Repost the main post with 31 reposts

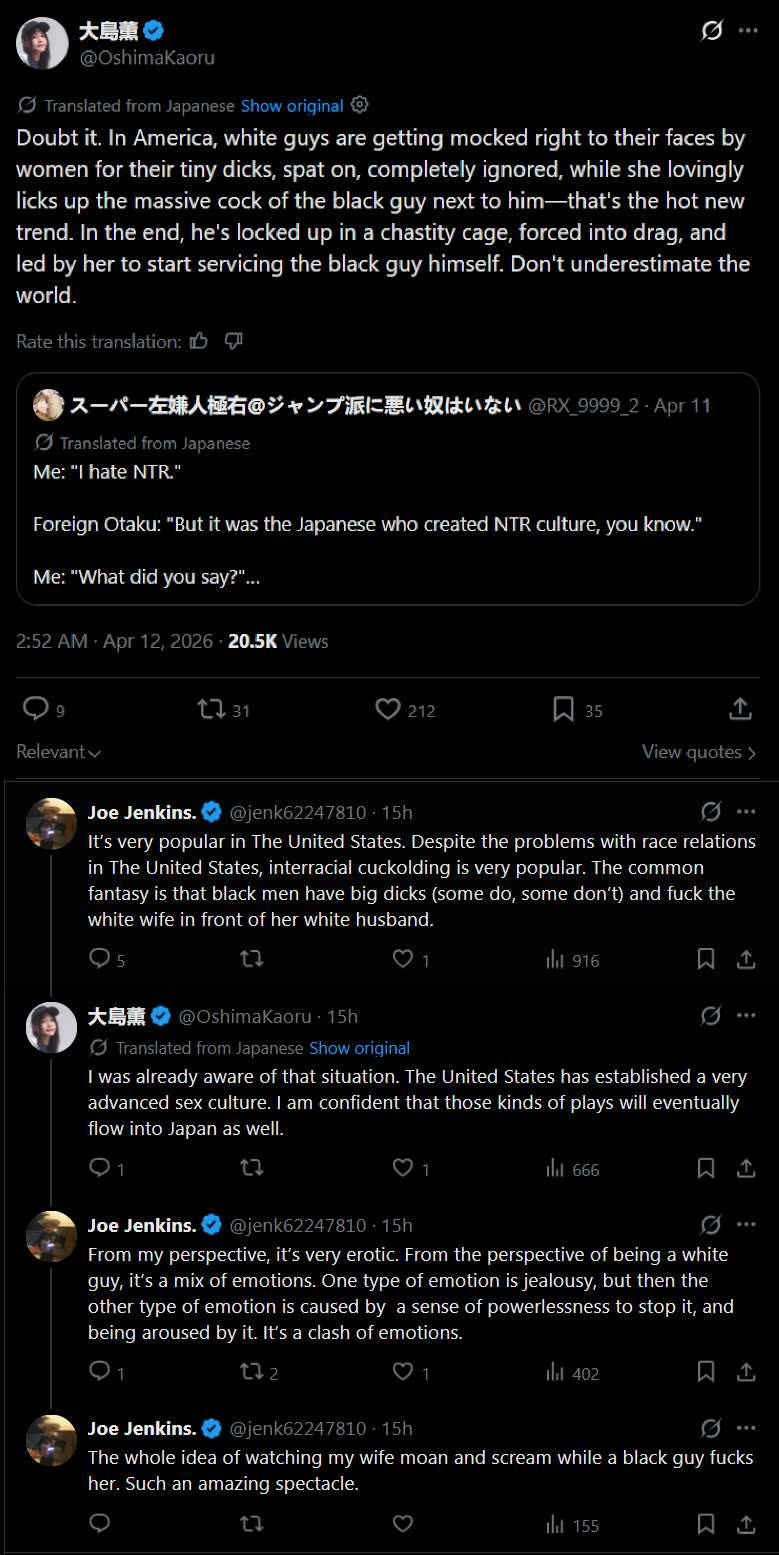[211, 709]
